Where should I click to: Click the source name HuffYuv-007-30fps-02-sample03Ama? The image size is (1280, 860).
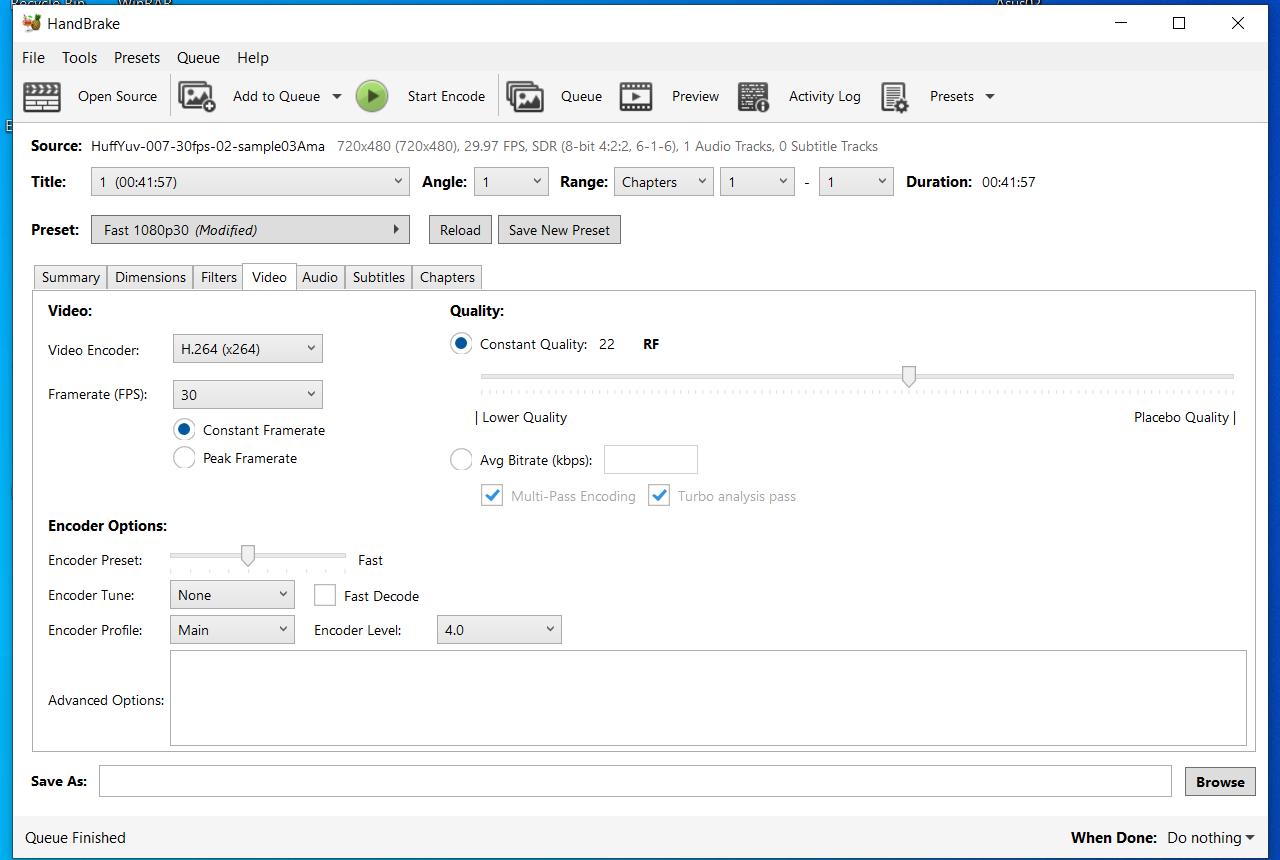208,146
